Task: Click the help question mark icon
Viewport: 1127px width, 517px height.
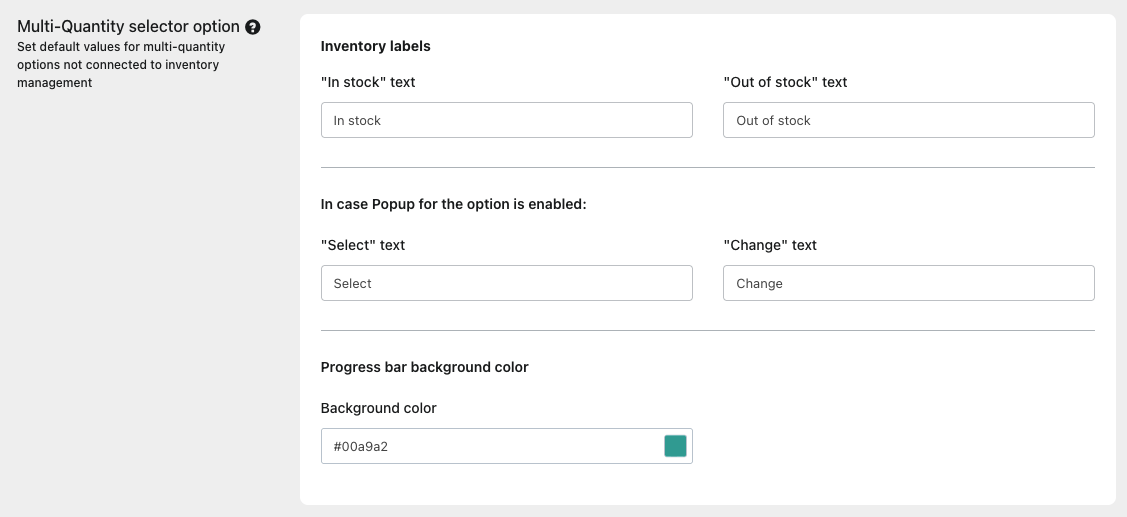Action: click(x=253, y=27)
